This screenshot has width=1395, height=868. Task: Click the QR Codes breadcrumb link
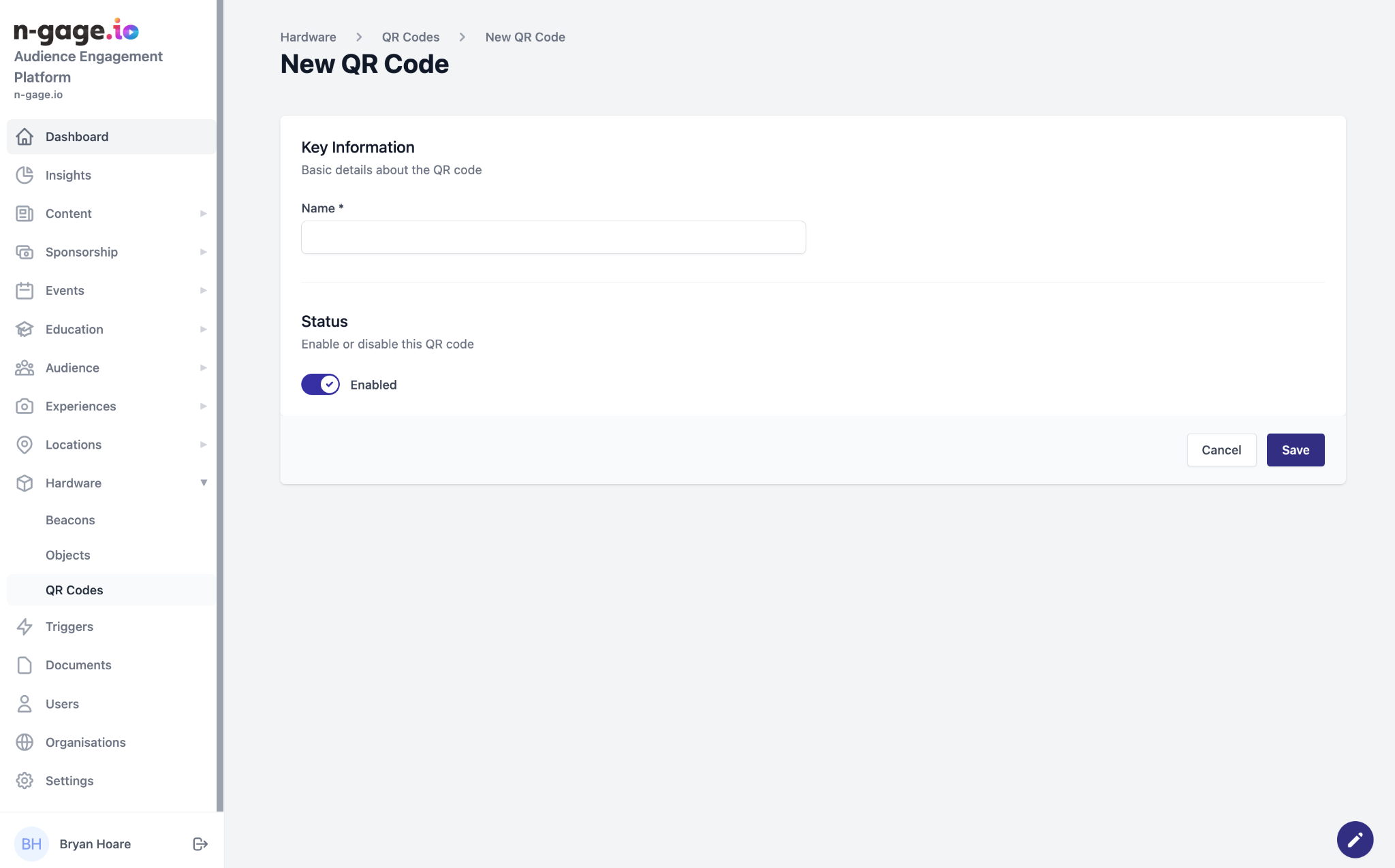click(x=410, y=37)
